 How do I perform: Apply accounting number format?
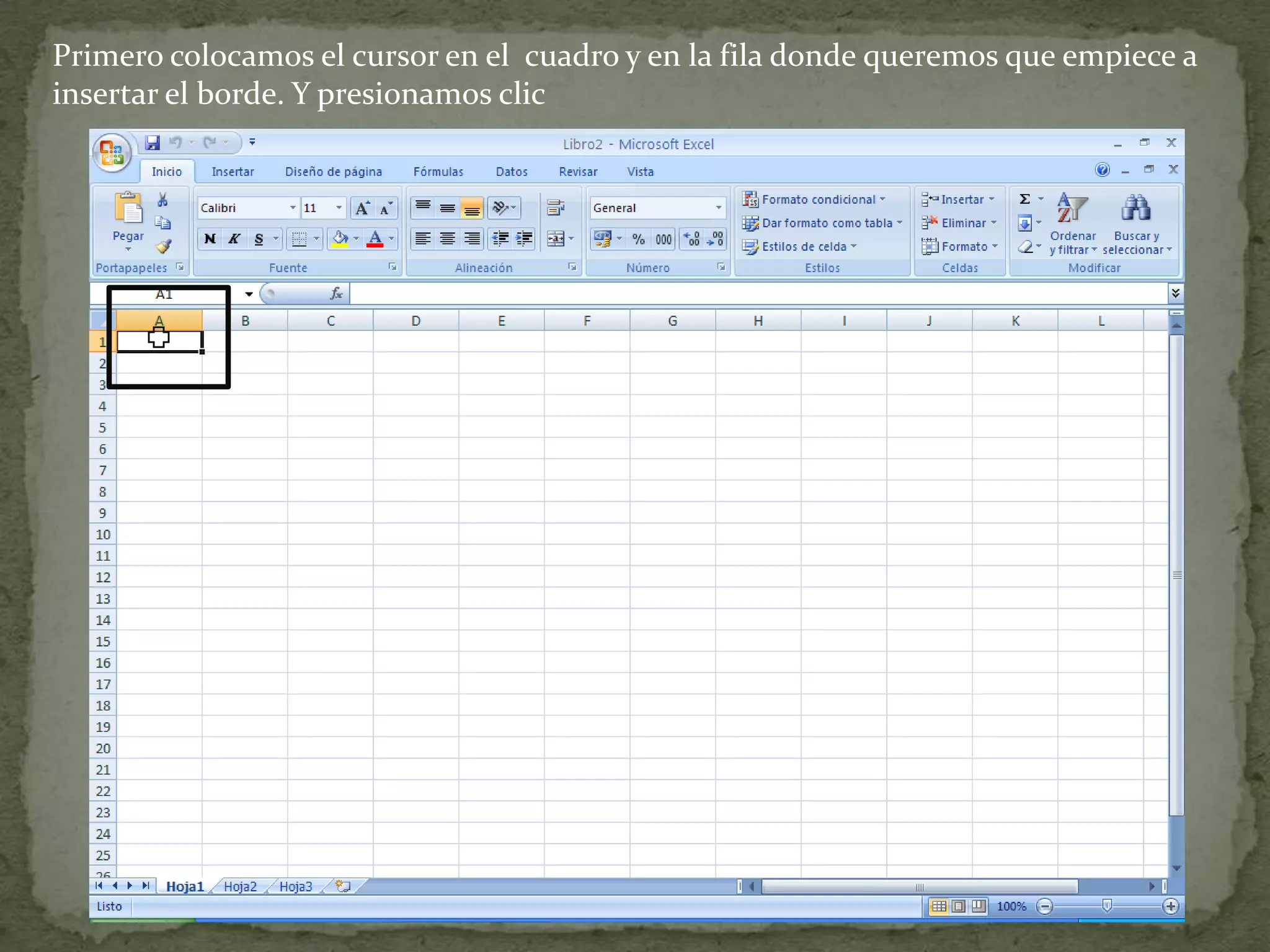click(602, 239)
